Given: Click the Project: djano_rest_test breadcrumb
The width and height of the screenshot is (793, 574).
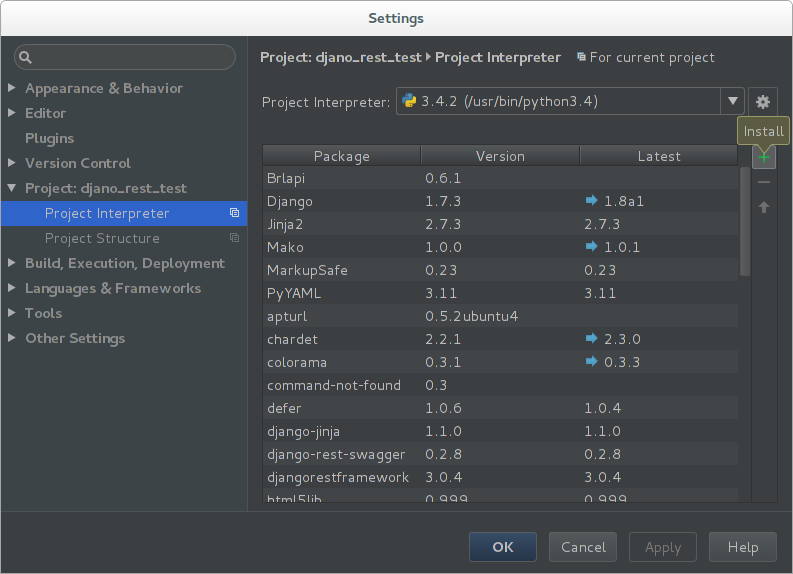Looking at the screenshot, I should 340,58.
